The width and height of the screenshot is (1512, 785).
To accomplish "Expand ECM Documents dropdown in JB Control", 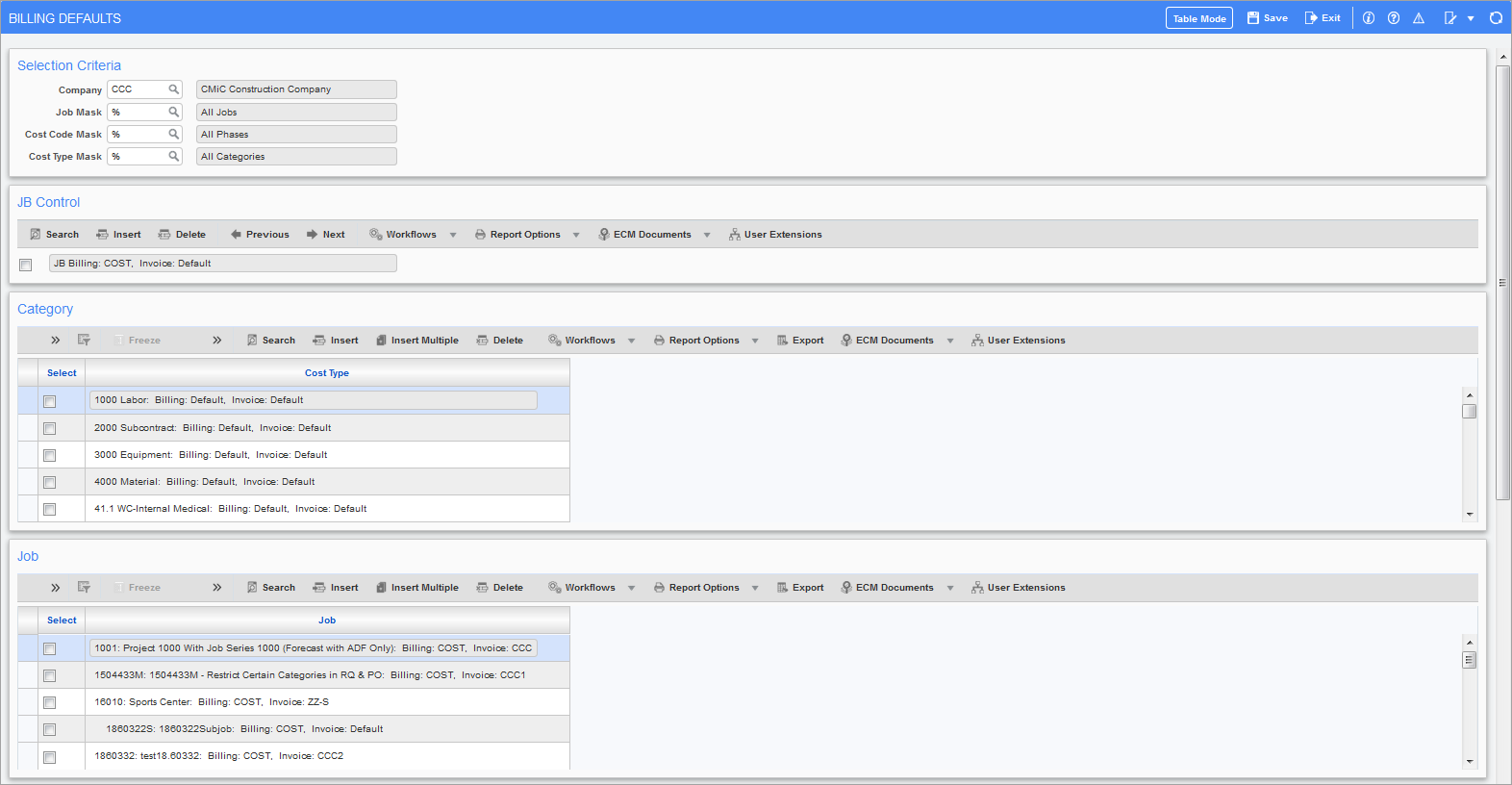I will pyautogui.click(x=707, y=235).
